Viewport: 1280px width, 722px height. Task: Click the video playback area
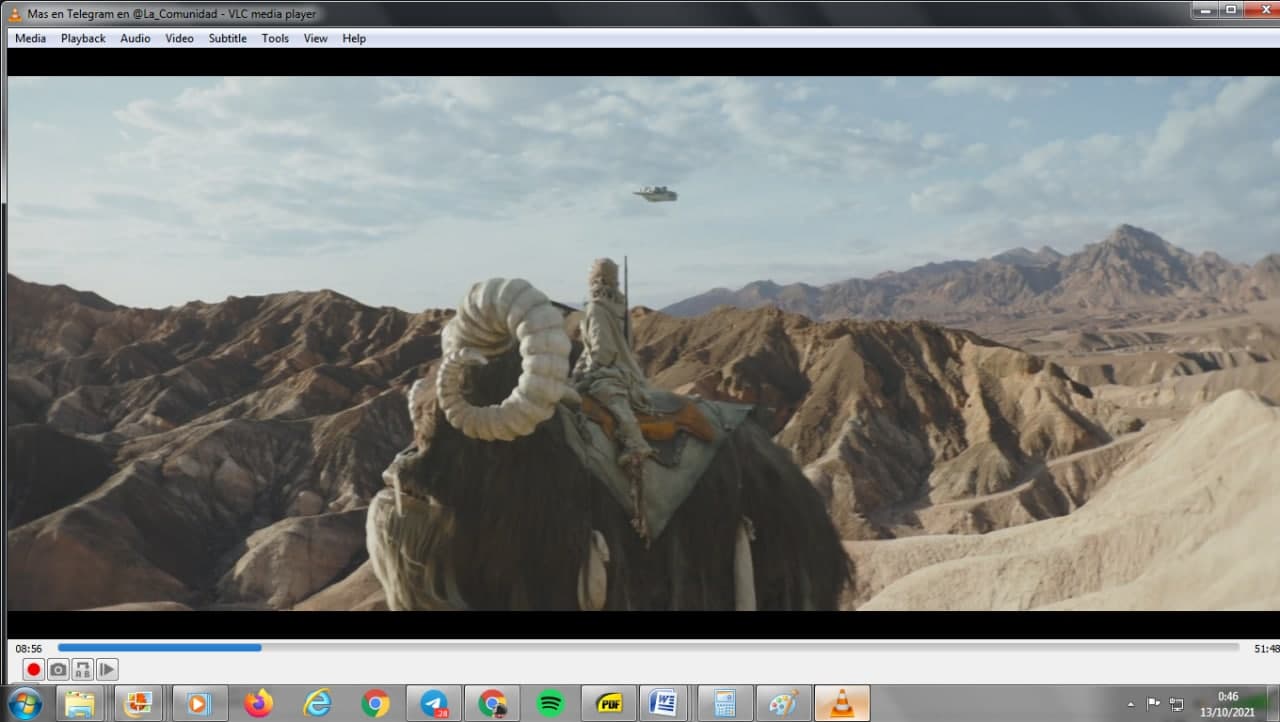643,343
